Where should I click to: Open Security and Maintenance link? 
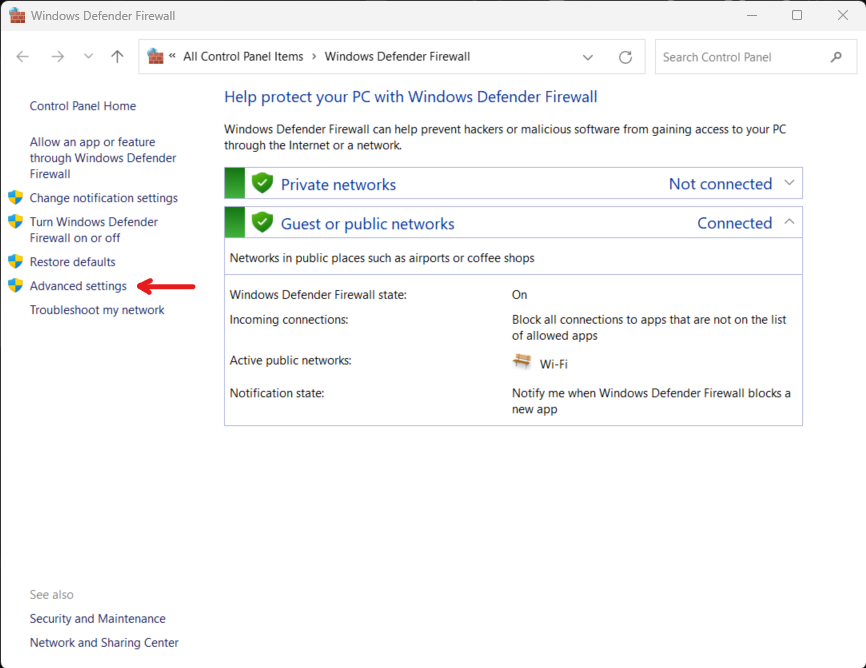[98, 619]
